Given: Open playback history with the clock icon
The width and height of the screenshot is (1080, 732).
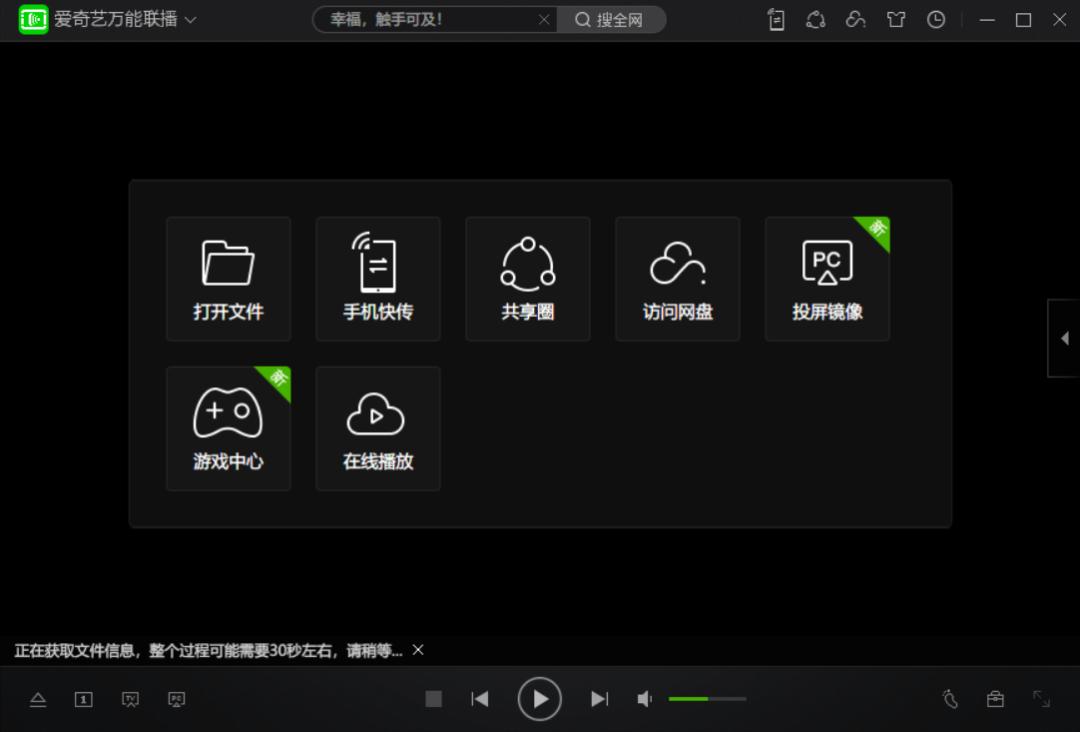Looking at the screenshot, I should click(937, 19).
